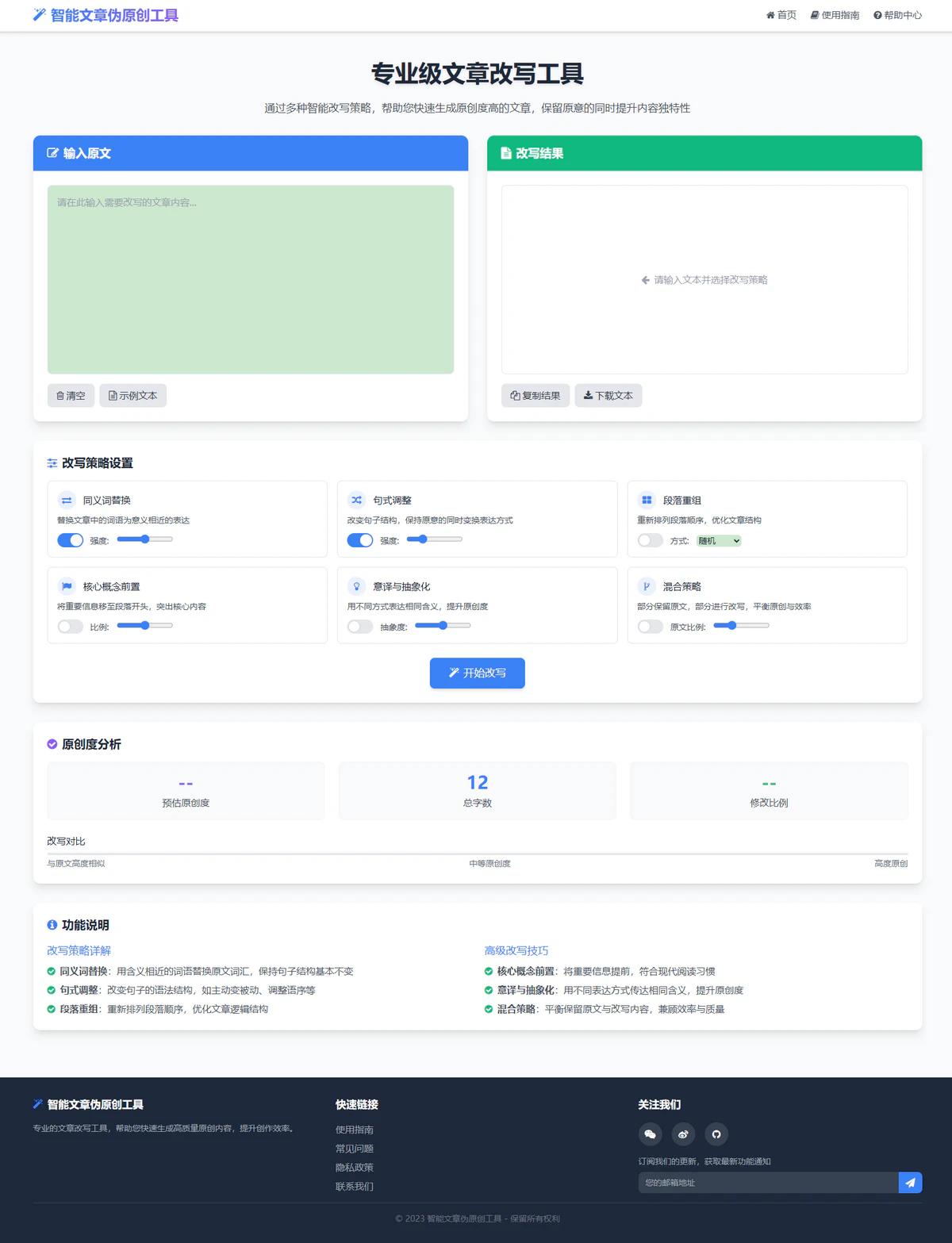Click the magic wand logo icon in header
This screenshot has height=1243, width=952.
coord(39,15)
